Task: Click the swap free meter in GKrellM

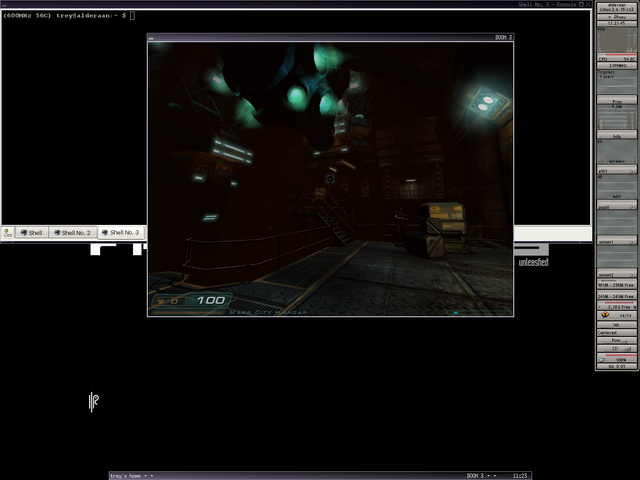Action: [x=617, y=296]
